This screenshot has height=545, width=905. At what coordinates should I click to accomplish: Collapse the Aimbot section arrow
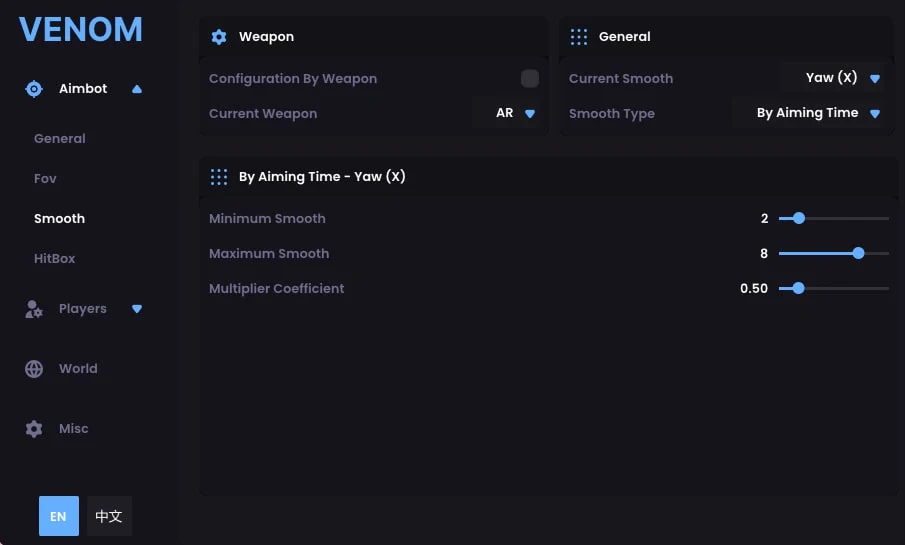coord(137,89)
